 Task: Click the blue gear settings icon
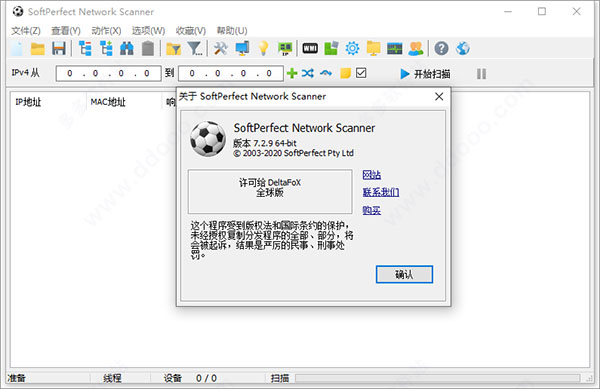pos(352,49)
